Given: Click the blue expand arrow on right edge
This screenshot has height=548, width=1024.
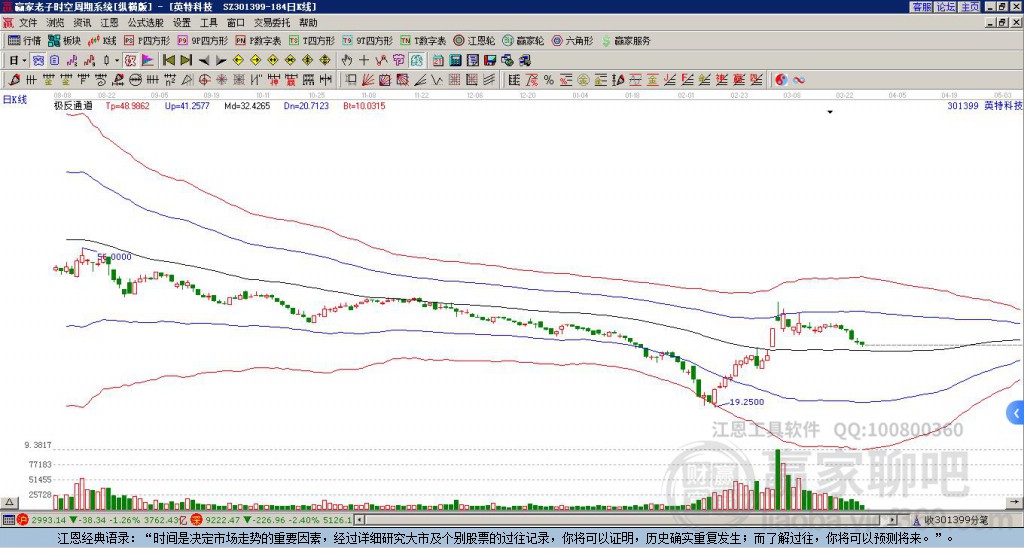Looking at the screenshot, I should coord(1016,413).
